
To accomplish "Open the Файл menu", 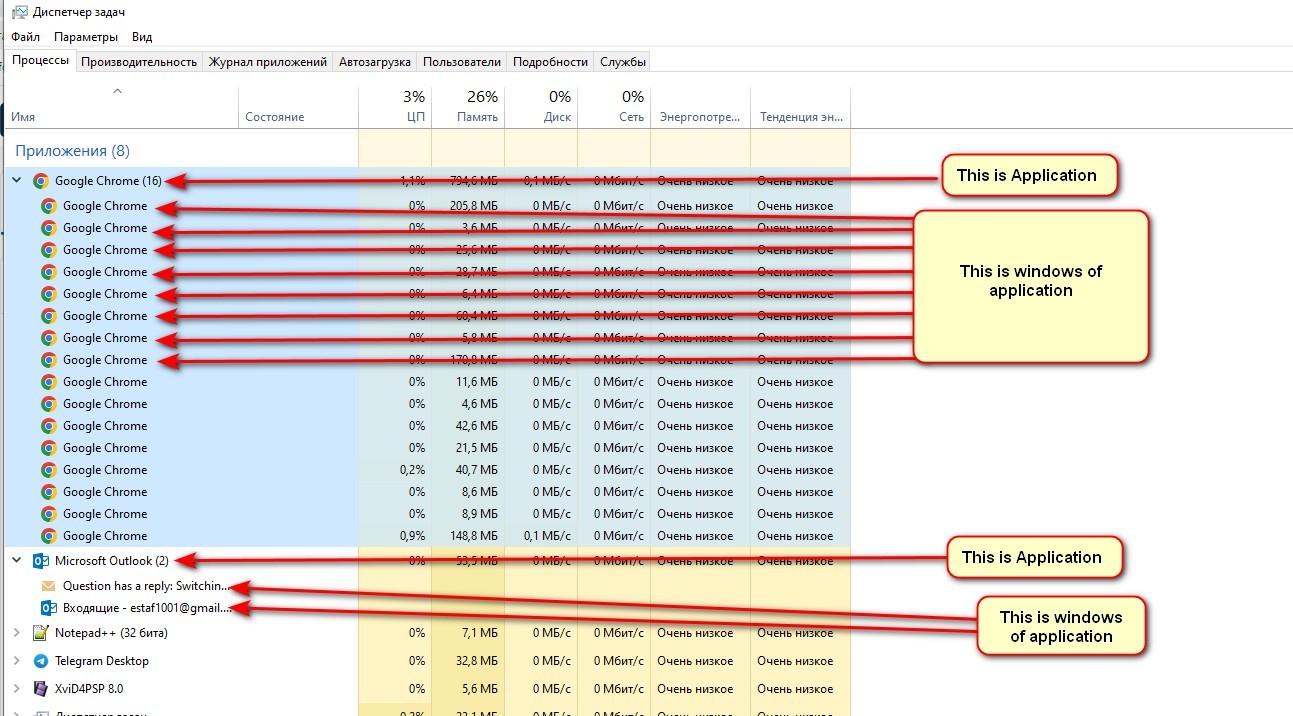I will (x=25, y=37).
